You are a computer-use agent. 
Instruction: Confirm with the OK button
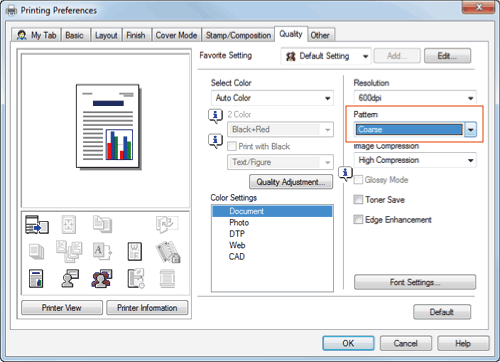(x=348, y=343)
